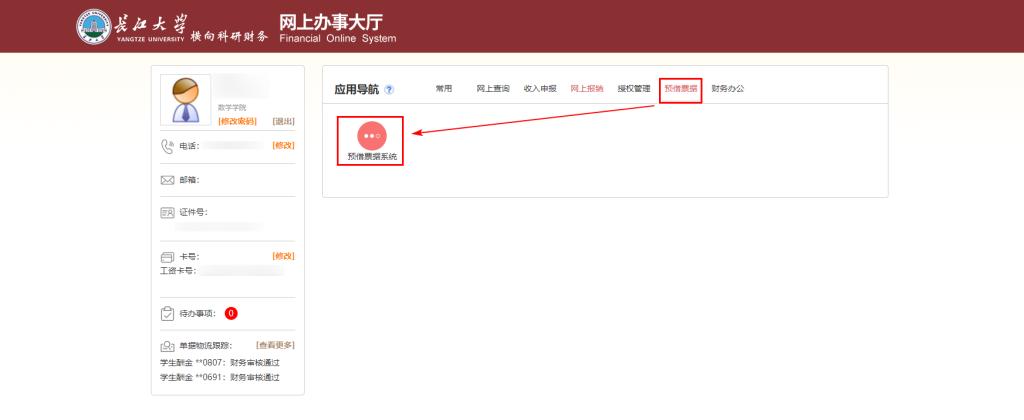This screenshot has height=420, width=1024.
Task: Switch to the 常用 tab
Action: [444, 89]
